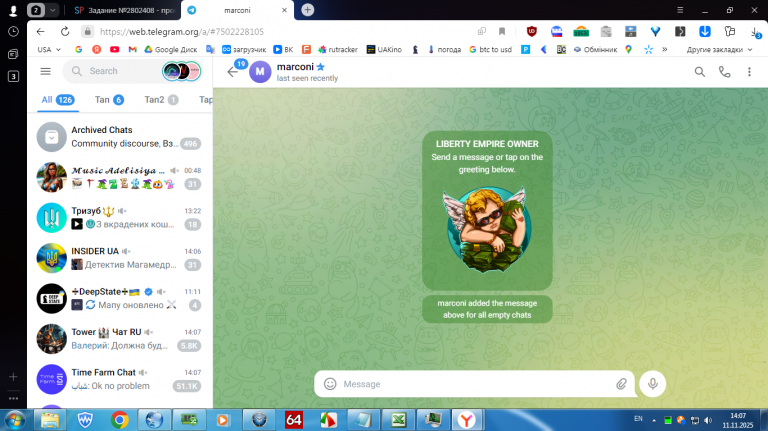Open the Google Диск bookmark

pos(170,49)
